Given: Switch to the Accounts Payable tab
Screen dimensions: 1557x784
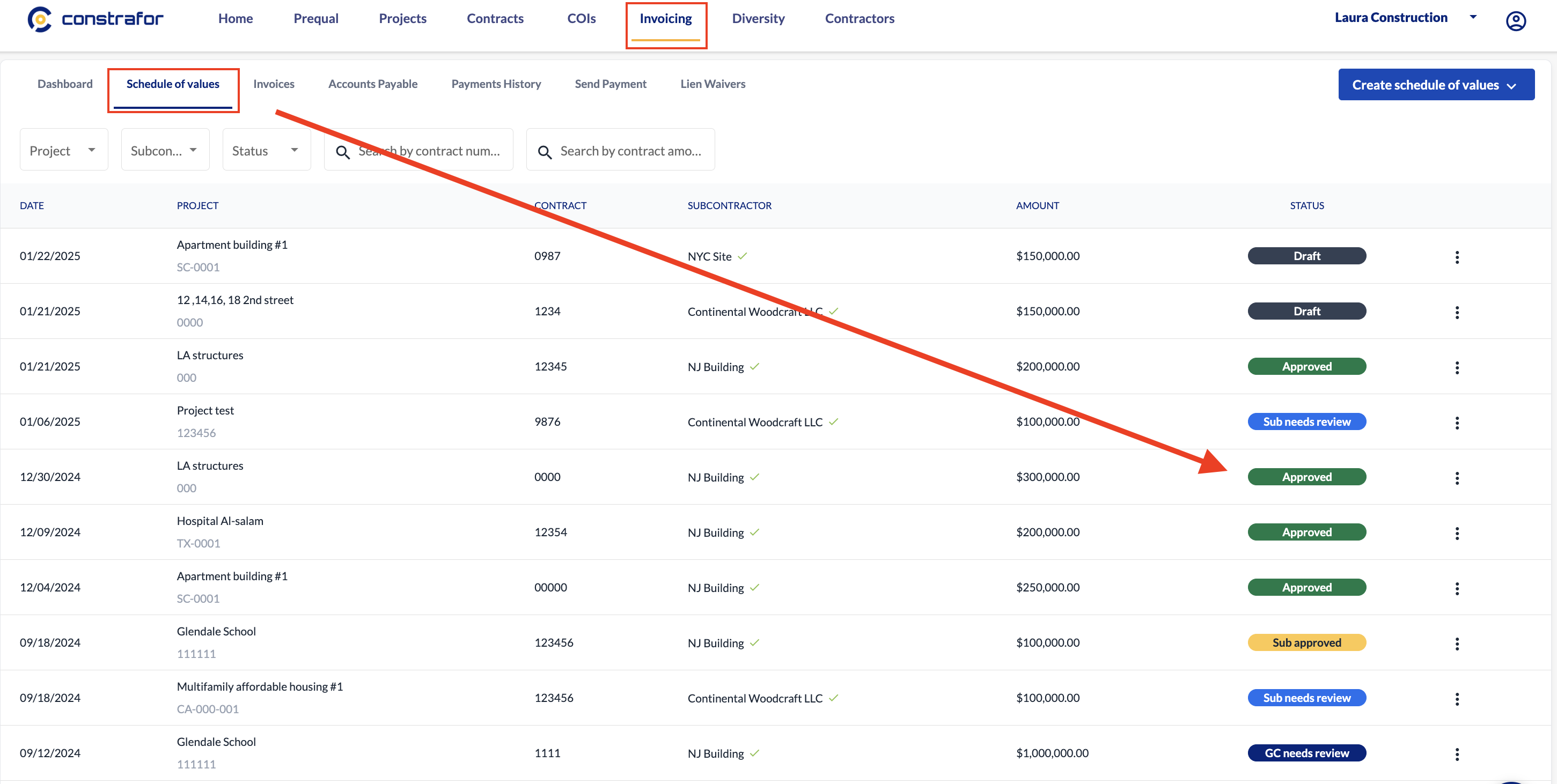Looking at the screenshot, I should (373, 84).
